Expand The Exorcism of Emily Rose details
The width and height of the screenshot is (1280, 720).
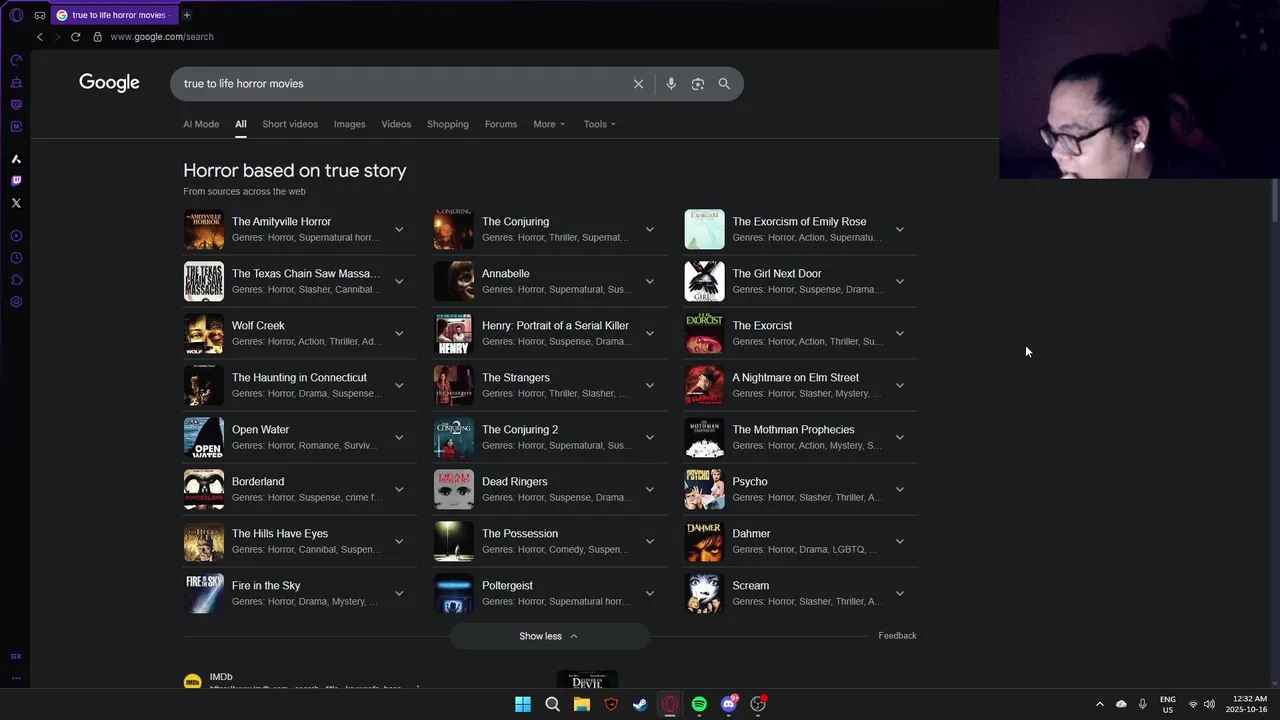[x=899, y=229]
